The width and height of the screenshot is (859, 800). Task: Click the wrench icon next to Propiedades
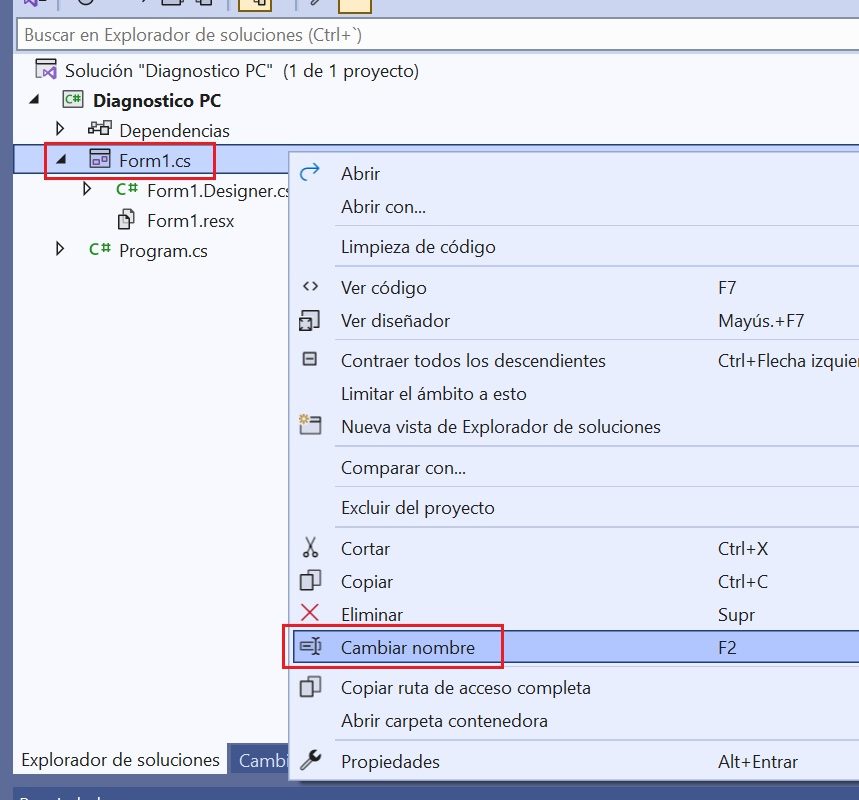[311, 761]
